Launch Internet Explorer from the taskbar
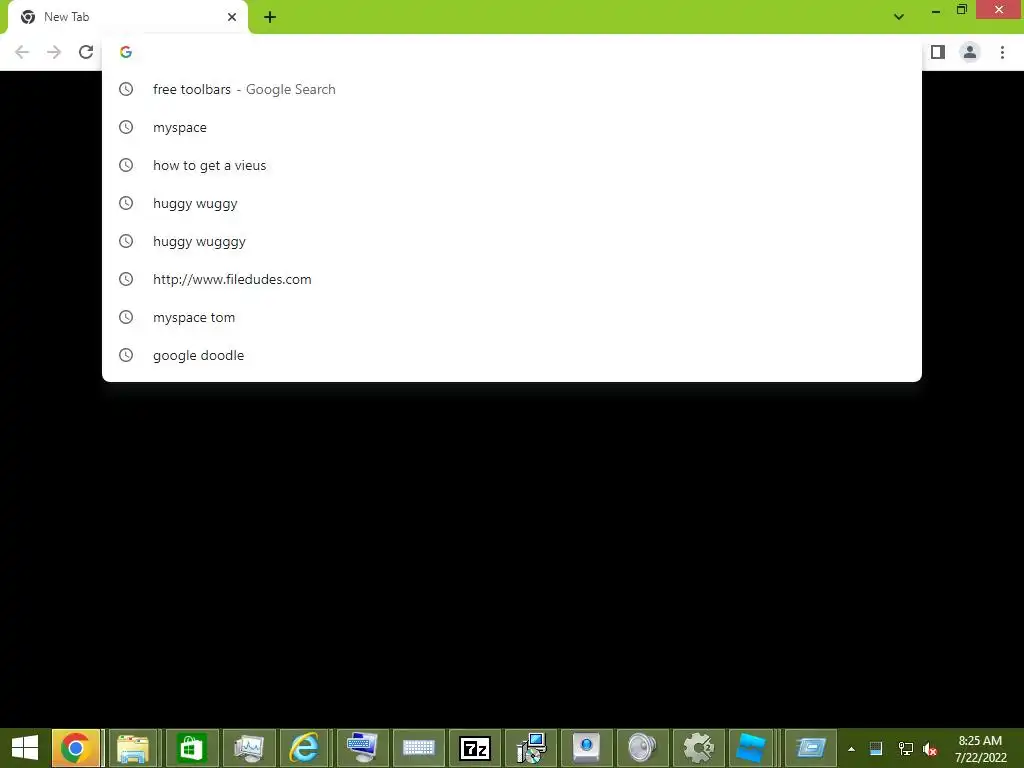The width and height of the screenshot is (1024, 768). point(304,748)
